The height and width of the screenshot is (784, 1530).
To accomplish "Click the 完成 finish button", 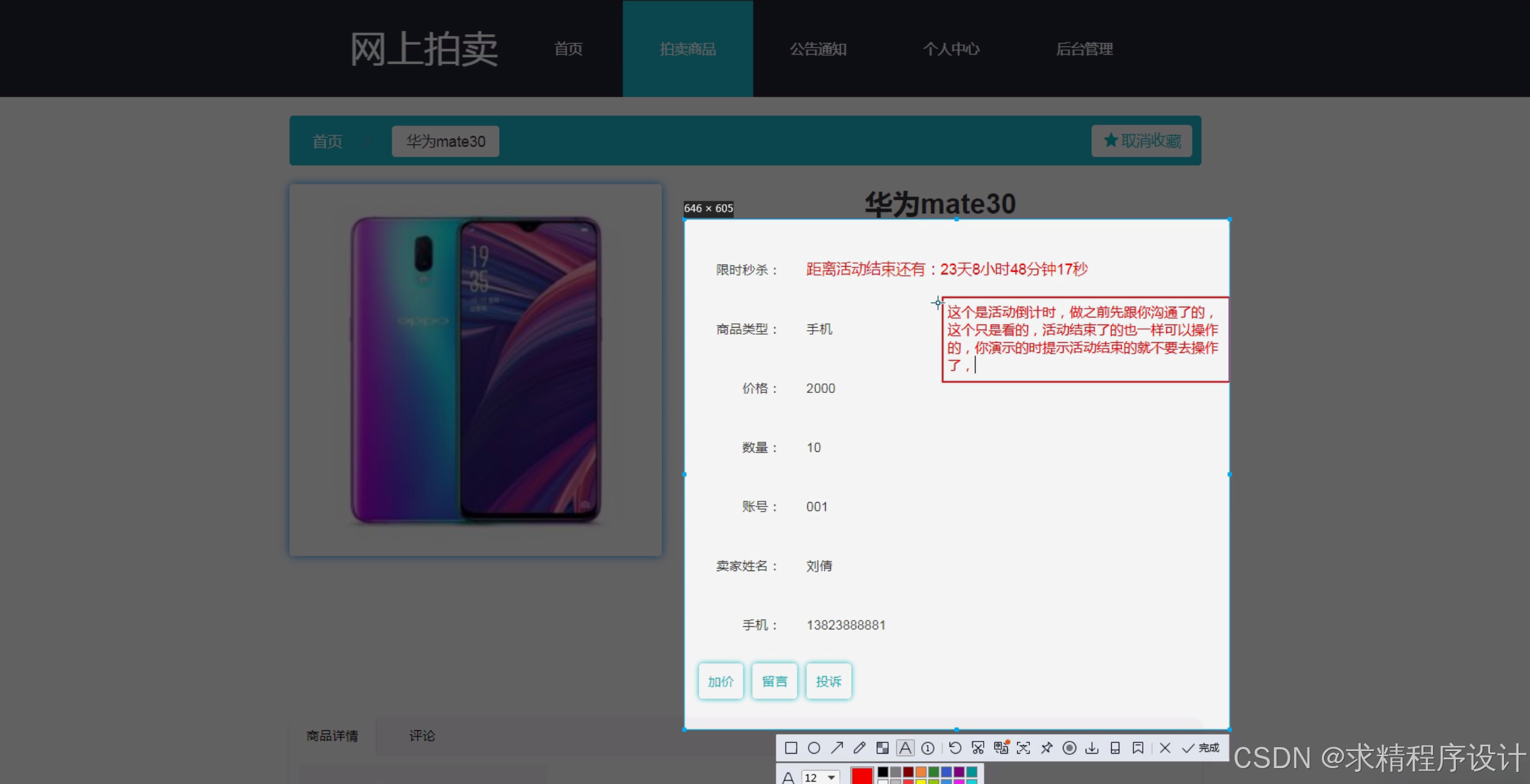I will [1201, 748].
